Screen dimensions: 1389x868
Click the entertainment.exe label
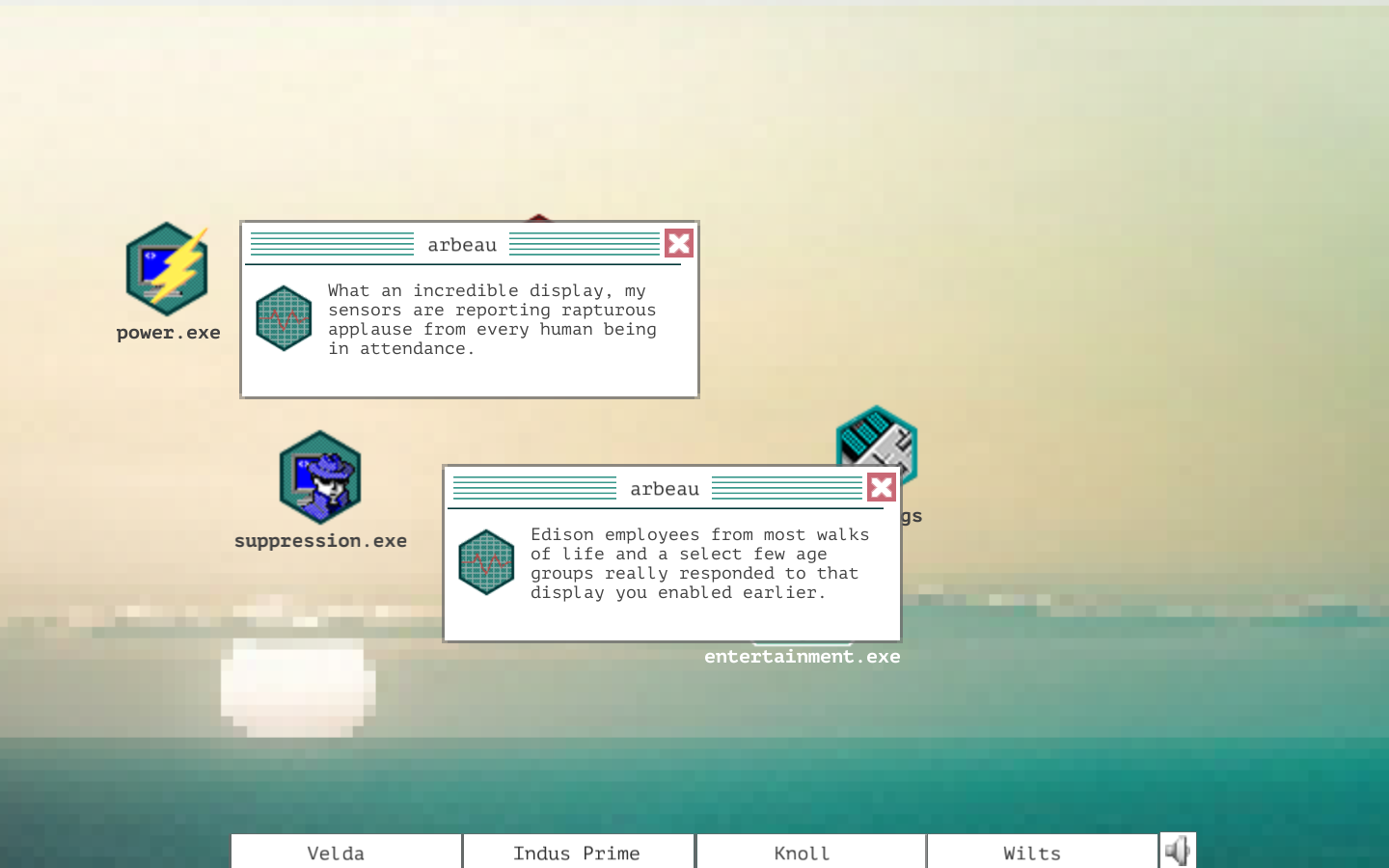(x=802, y=657)
